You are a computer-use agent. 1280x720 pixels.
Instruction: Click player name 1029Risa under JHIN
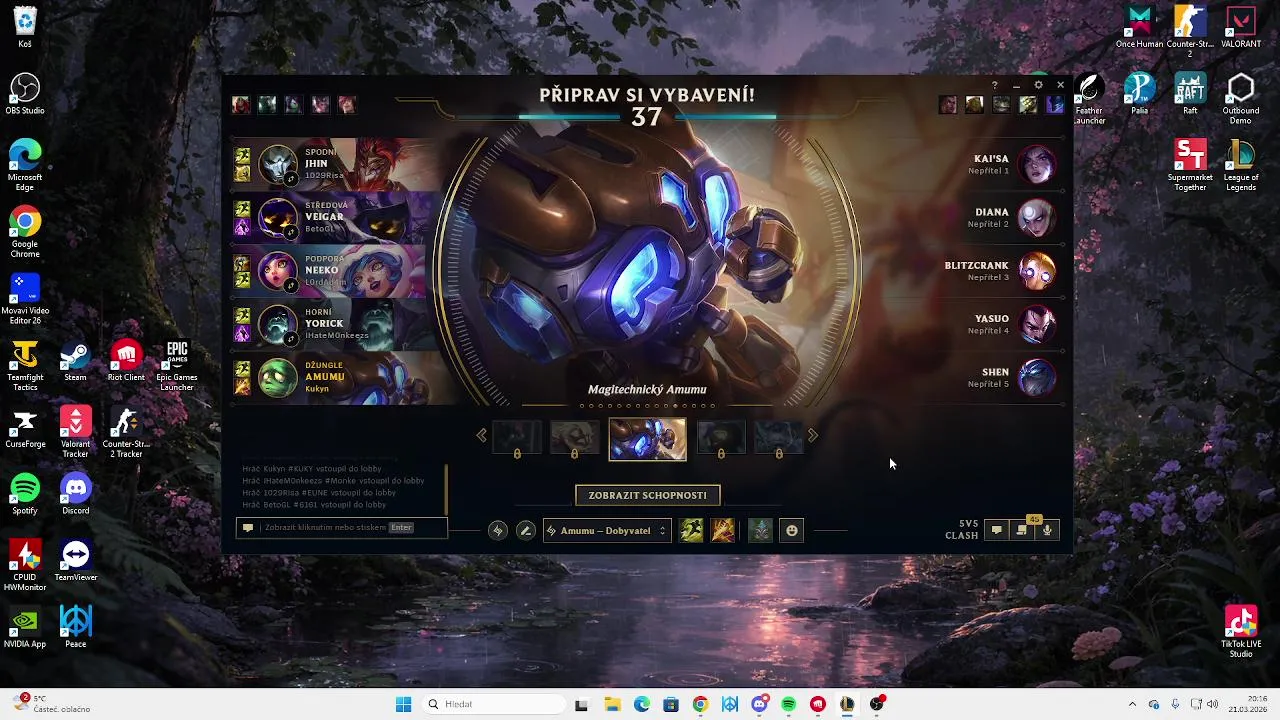point(324,175)
